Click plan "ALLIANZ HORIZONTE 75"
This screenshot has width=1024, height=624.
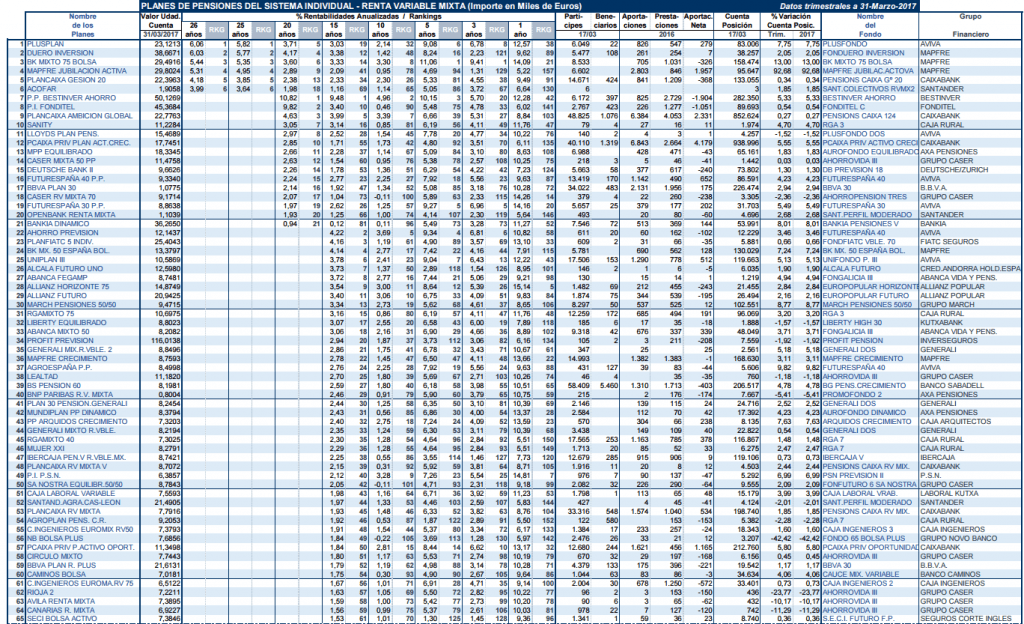pos(68,287)
